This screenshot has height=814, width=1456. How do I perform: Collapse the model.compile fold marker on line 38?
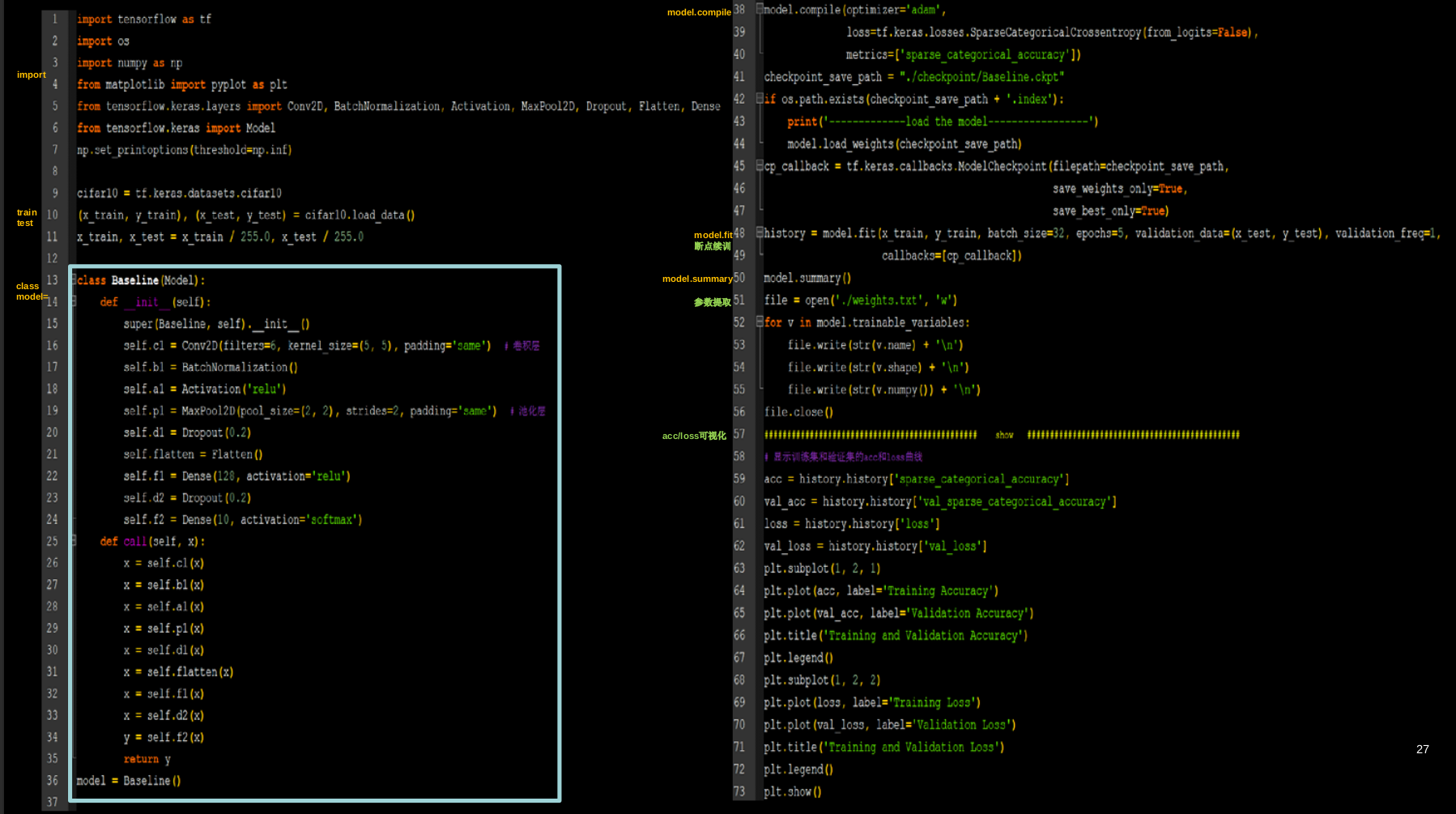(760, 9)
